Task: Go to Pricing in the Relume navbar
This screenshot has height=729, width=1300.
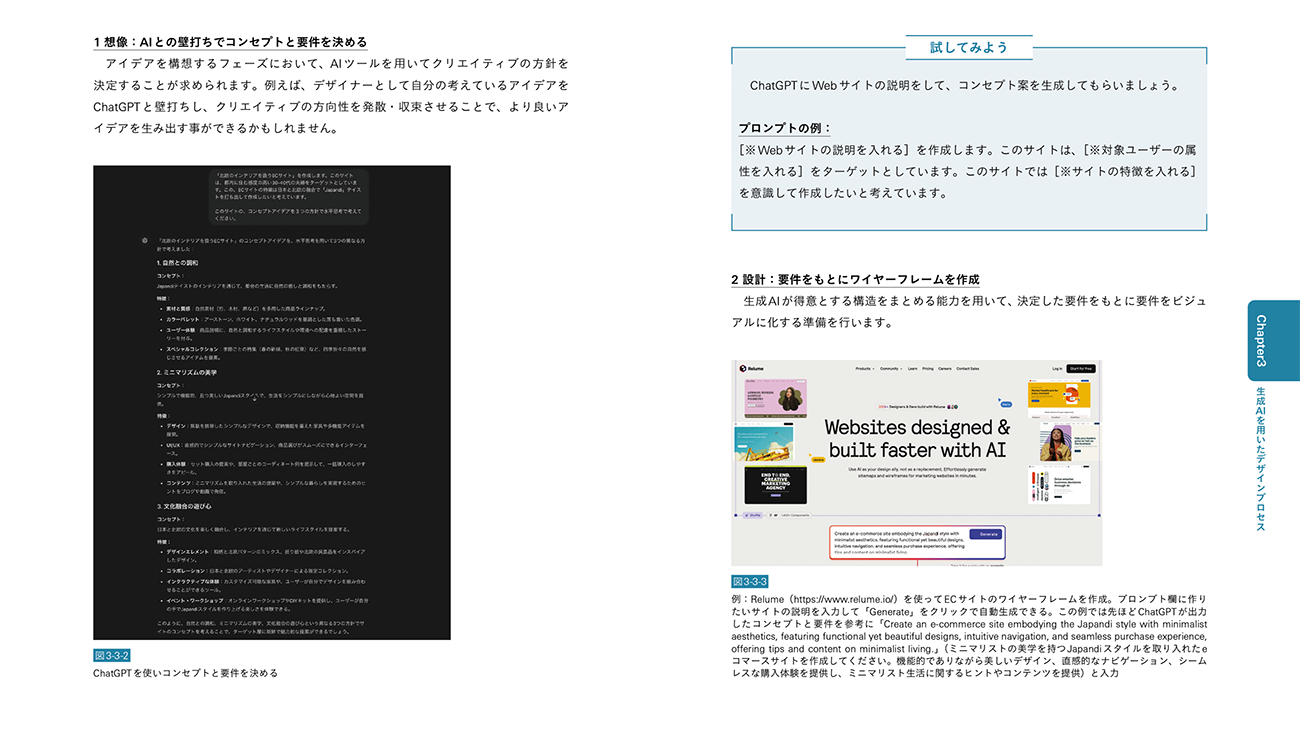Action: tap(928, 369)
